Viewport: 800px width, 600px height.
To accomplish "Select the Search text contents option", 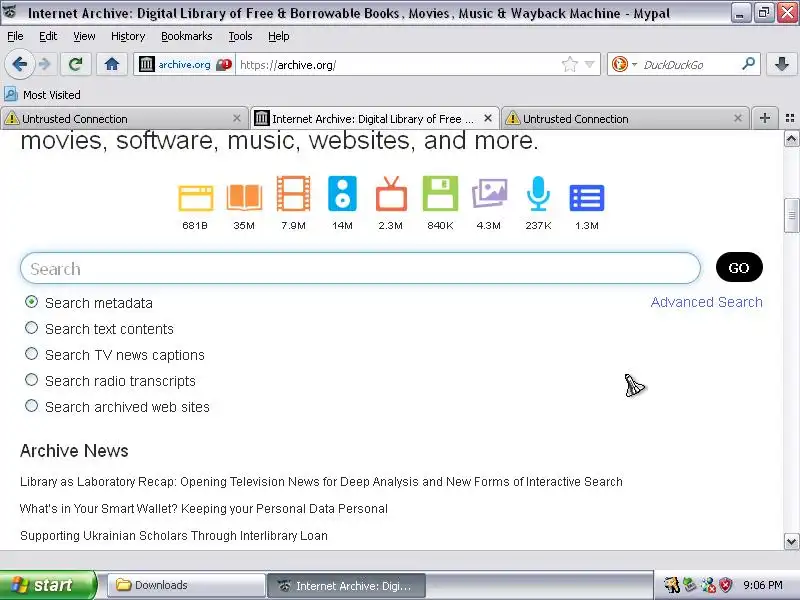I will pos(31,328).
